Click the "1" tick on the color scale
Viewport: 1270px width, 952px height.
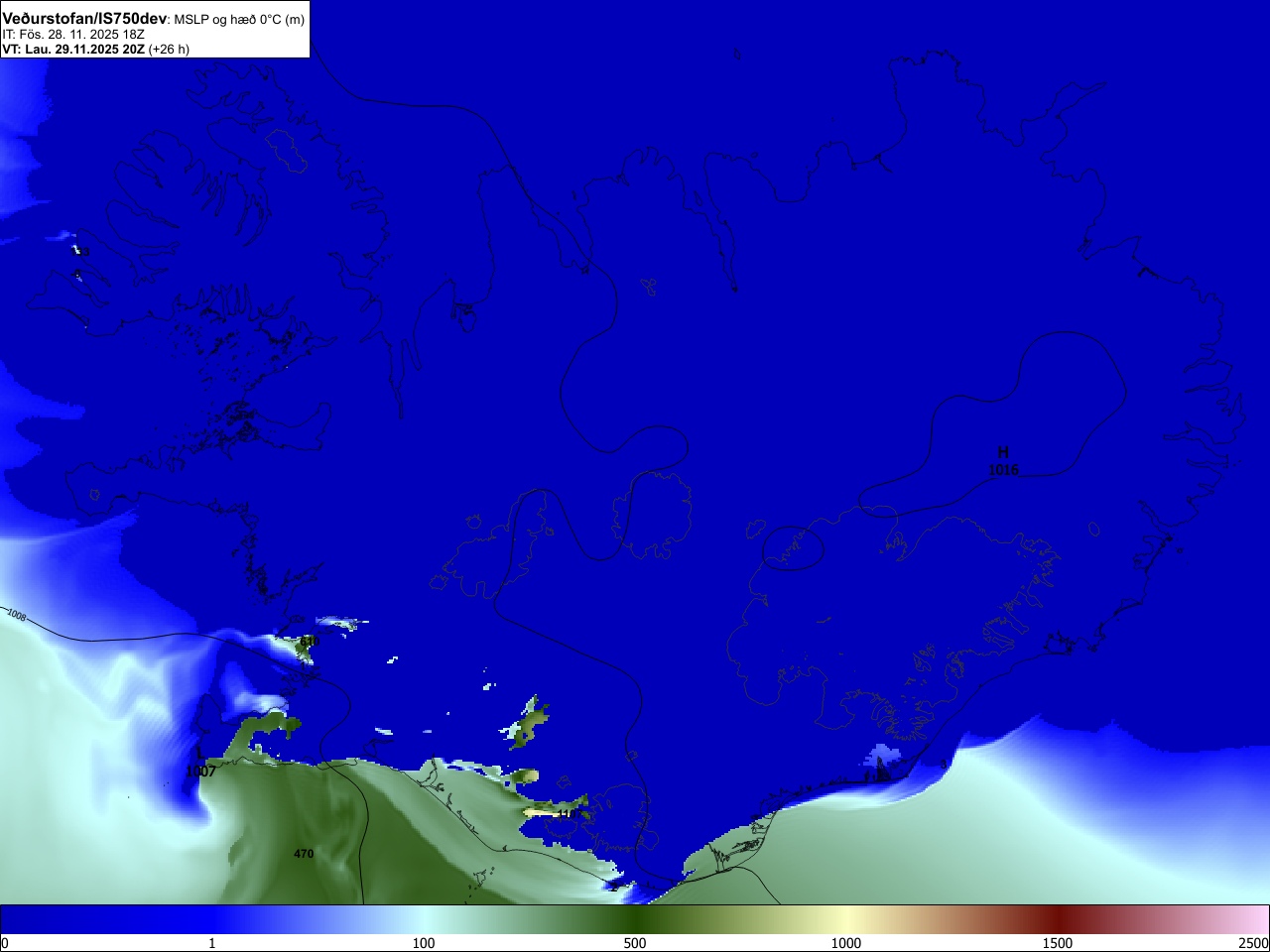tap(211, 943)
